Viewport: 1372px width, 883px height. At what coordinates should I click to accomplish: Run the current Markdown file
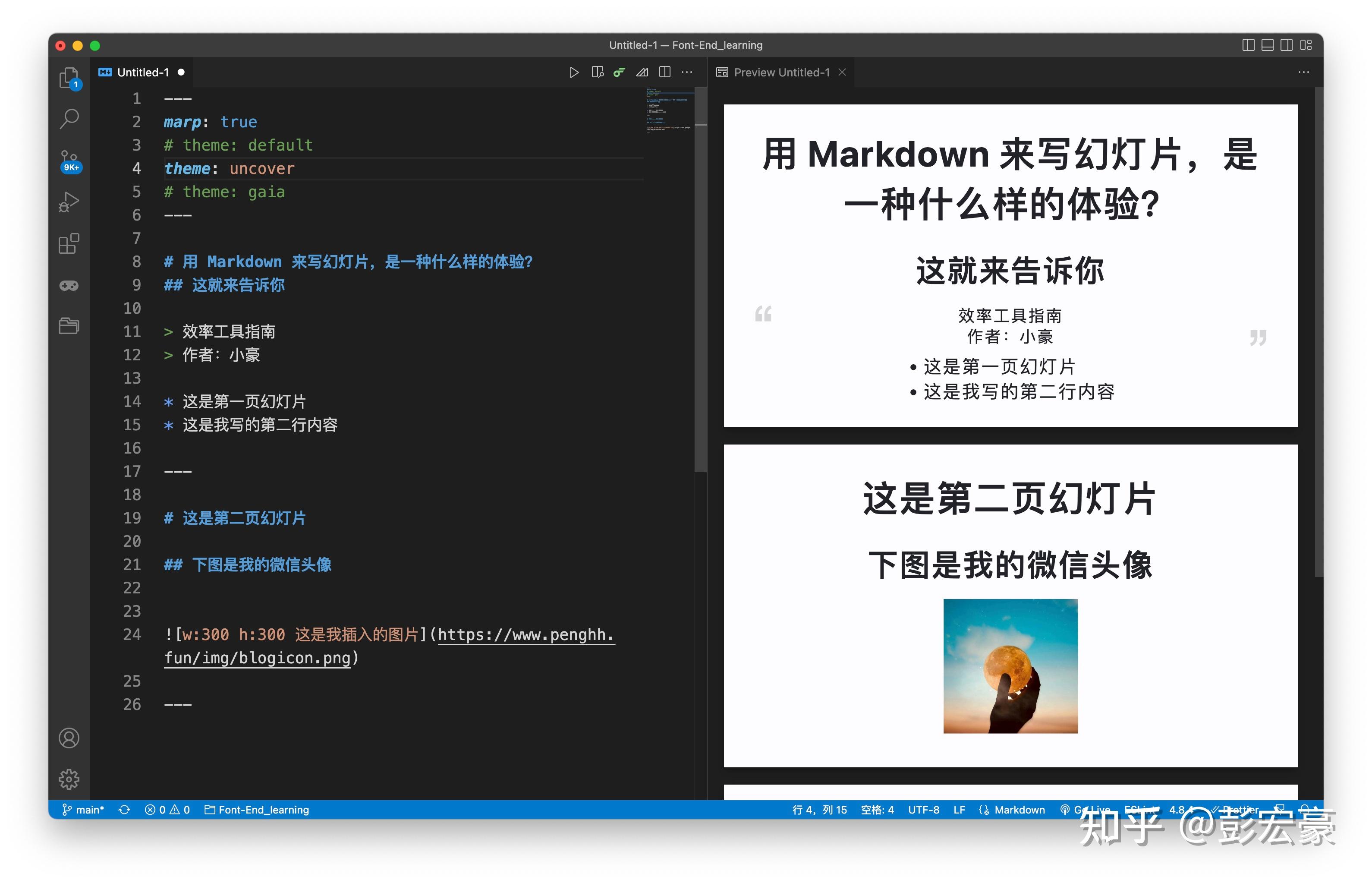(574, 72)
